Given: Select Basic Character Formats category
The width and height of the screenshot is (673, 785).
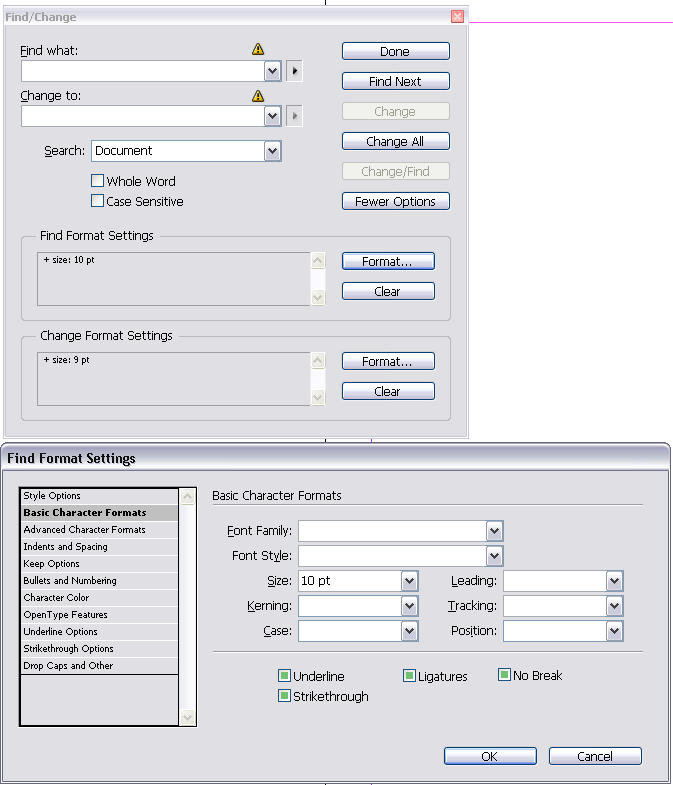Looking at the screenshot, I should coord(99,513).
